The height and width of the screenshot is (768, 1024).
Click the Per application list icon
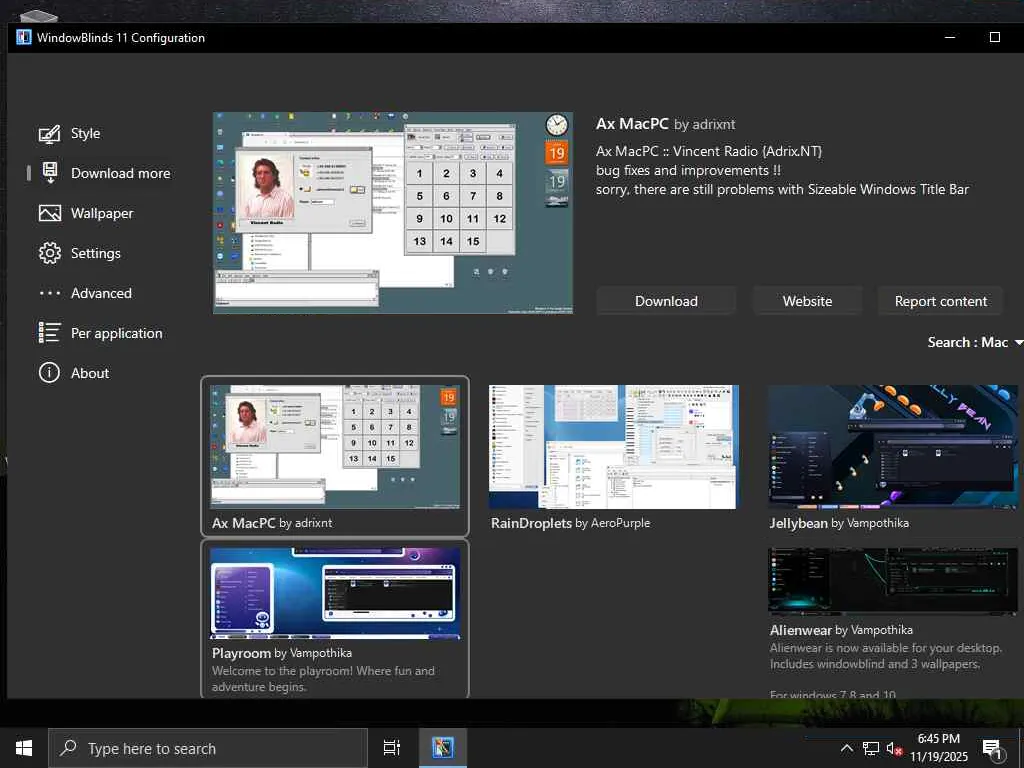(50, 333)
